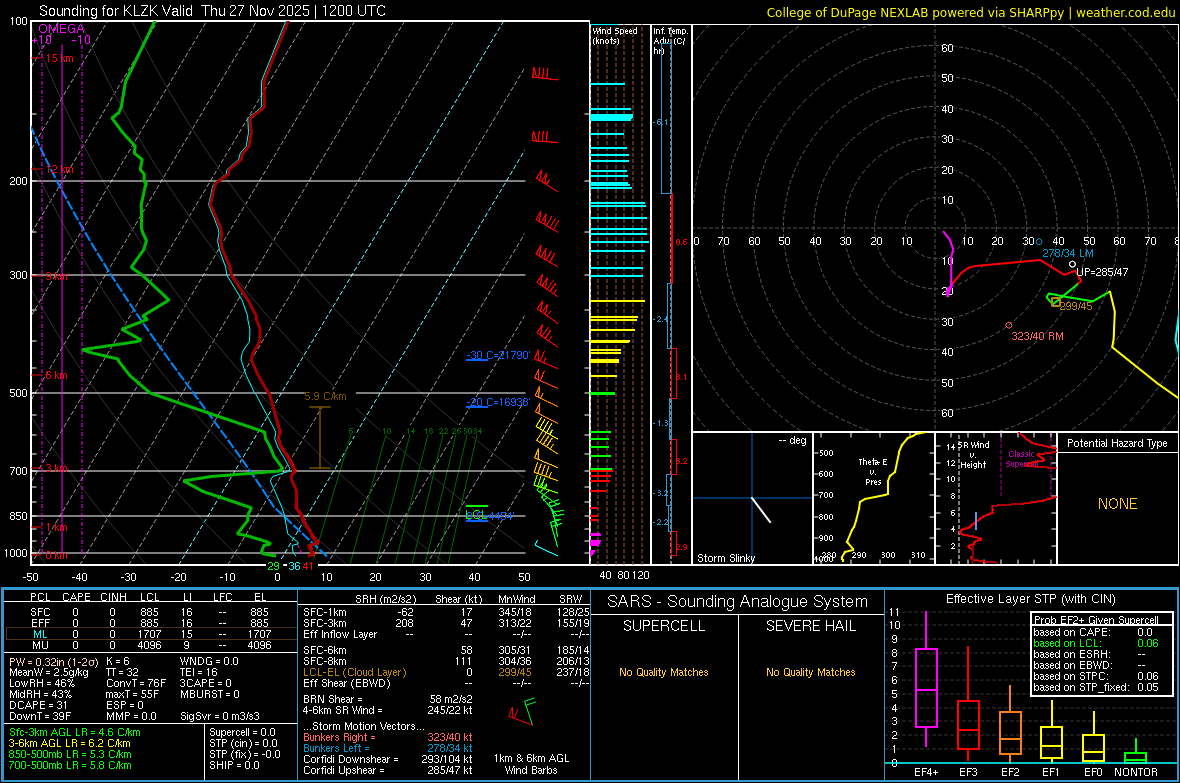
Task: Click the 'Prob EF2+ Given Supercell' heading
Action: pyautogui.click(x=1094, y=620)
